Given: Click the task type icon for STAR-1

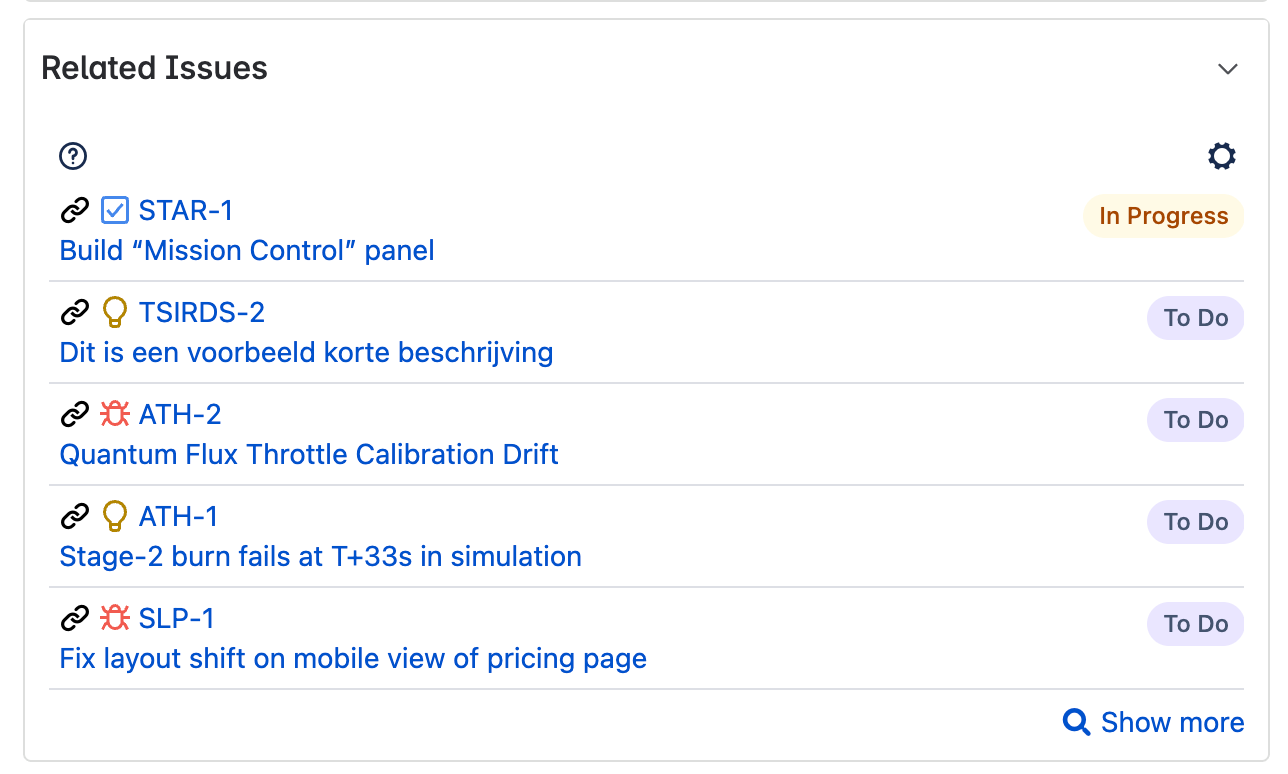Looking at the screenshot, I should pyautogui.click(x=115, y=211).
